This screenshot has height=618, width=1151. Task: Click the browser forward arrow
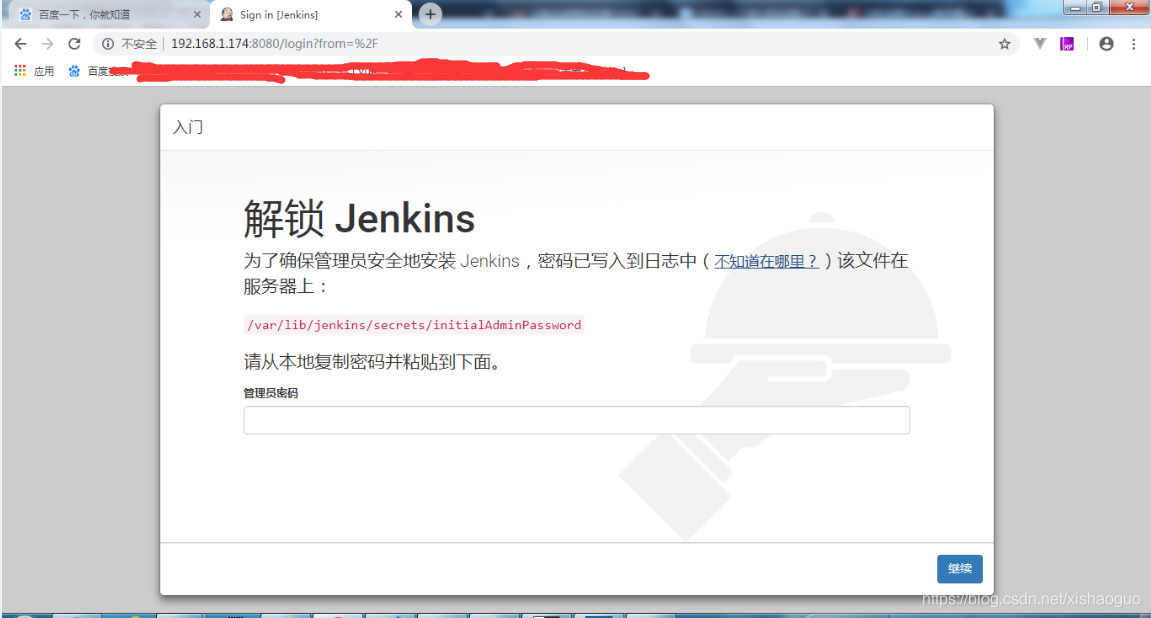pos(48,44)
